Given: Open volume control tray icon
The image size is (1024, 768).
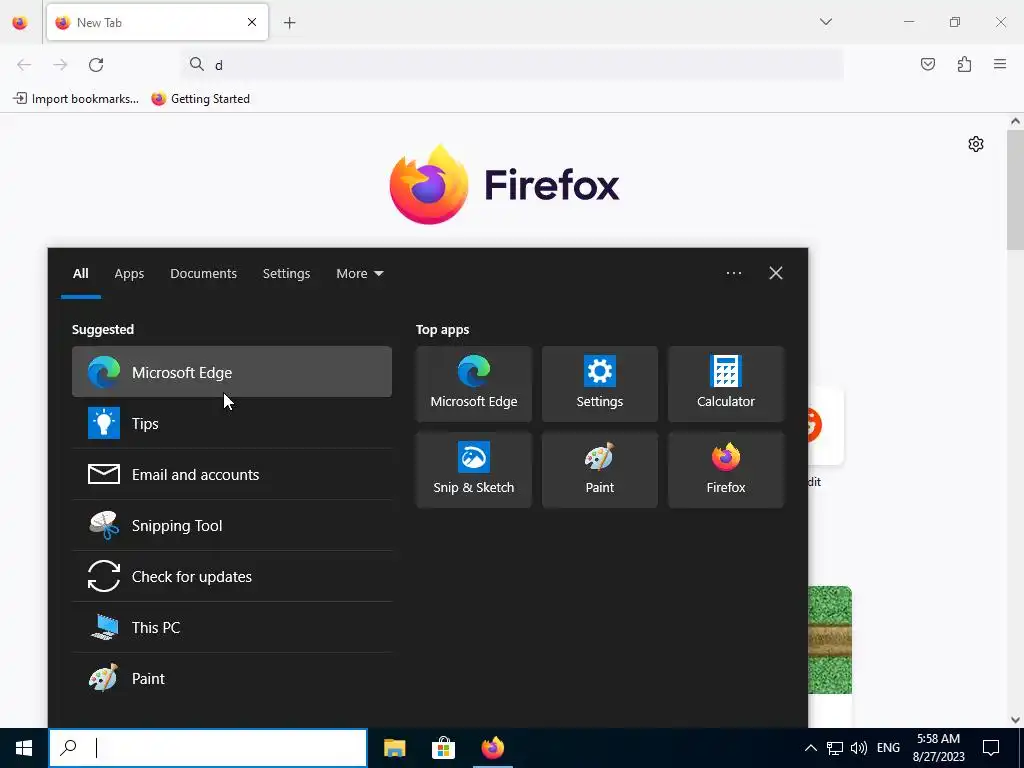Looking at the screenshot, I should tap(859, 748).
